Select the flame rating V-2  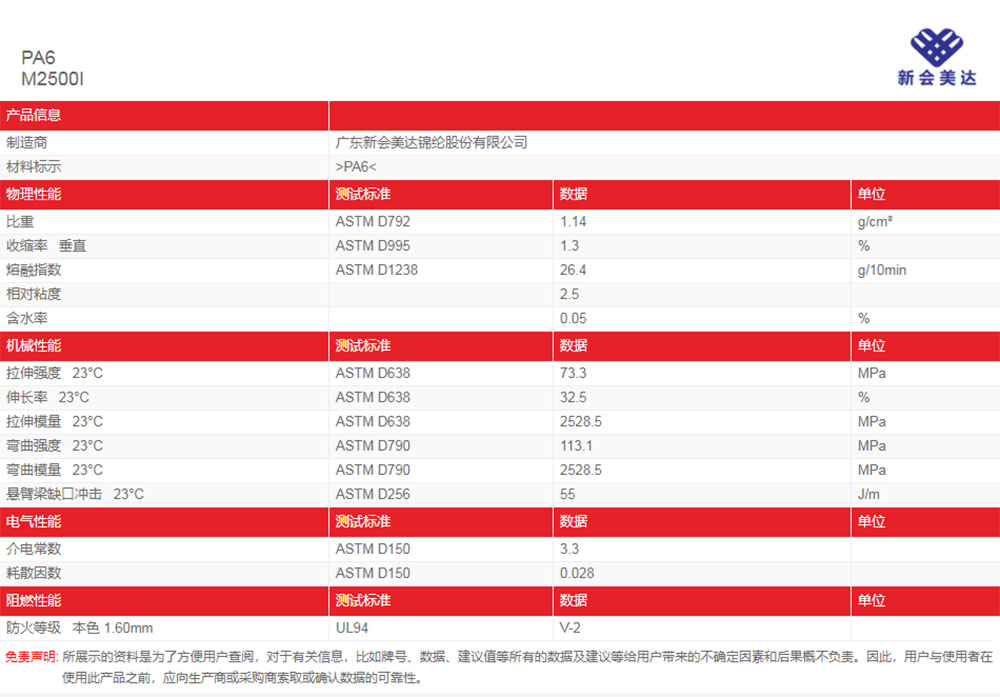[570, 628]
